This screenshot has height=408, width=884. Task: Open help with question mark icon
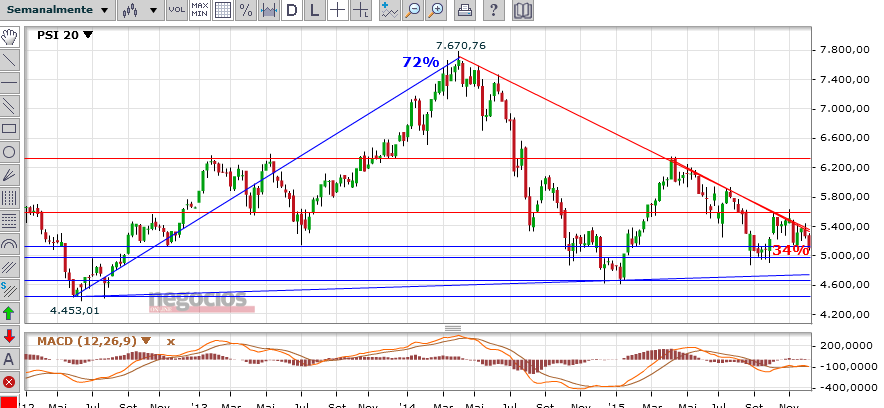(x=493, y=10)
